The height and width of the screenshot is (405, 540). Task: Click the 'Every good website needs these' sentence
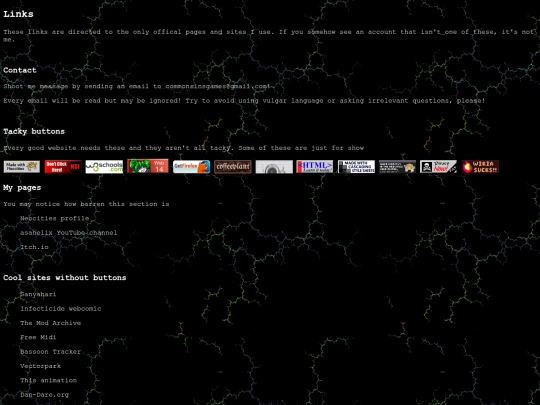tap(184, 148)
